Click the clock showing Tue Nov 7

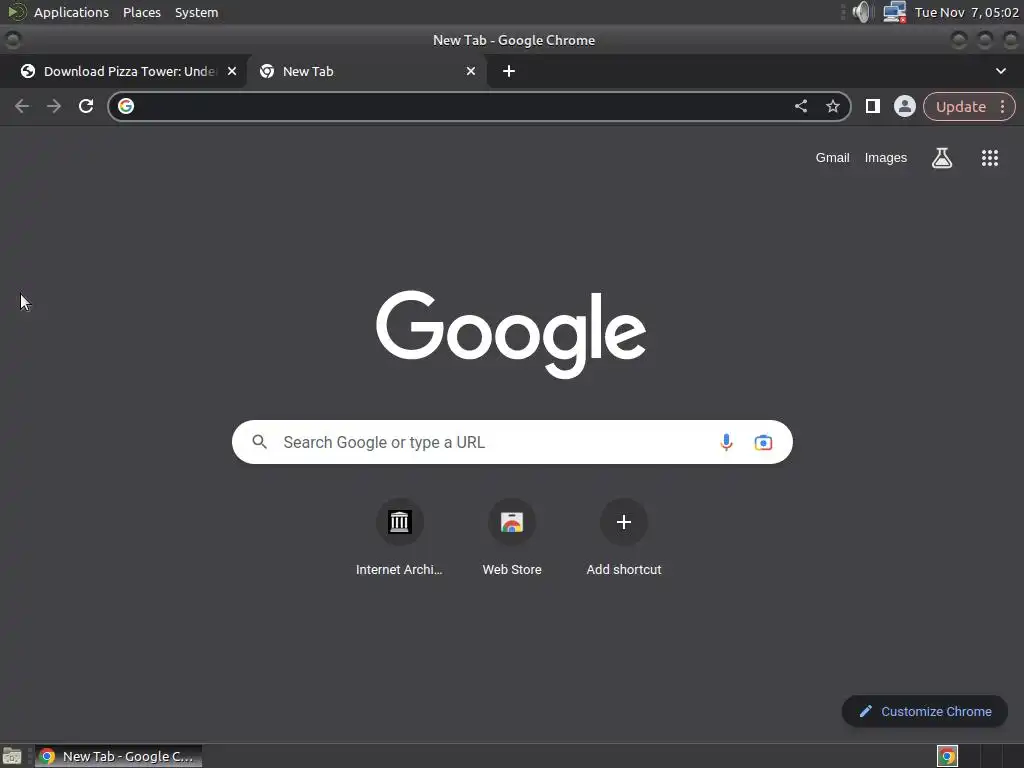pos(967,12)
